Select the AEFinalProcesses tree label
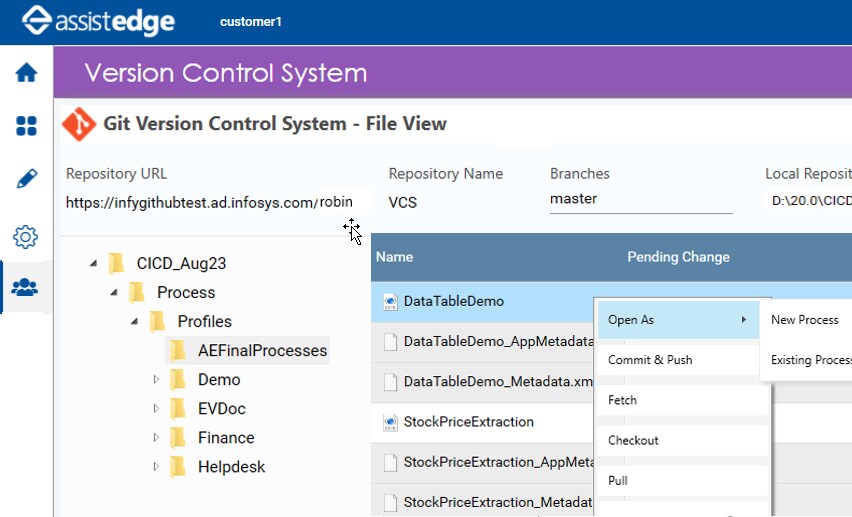The height and width of the screenshot is (517, 852). click(262, 351)
